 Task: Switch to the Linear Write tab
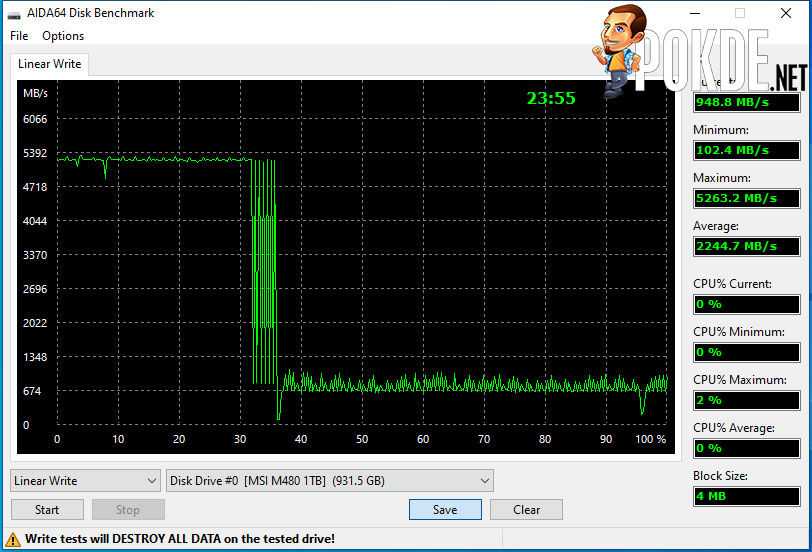[x=50, y=64]
